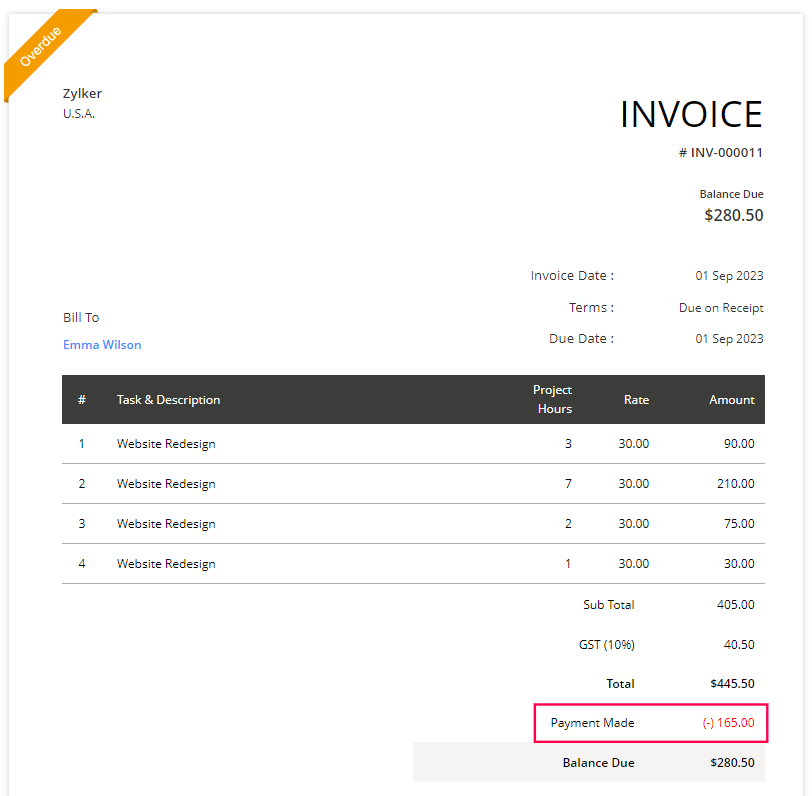Click the Bill To label

(x=80, y=317)
